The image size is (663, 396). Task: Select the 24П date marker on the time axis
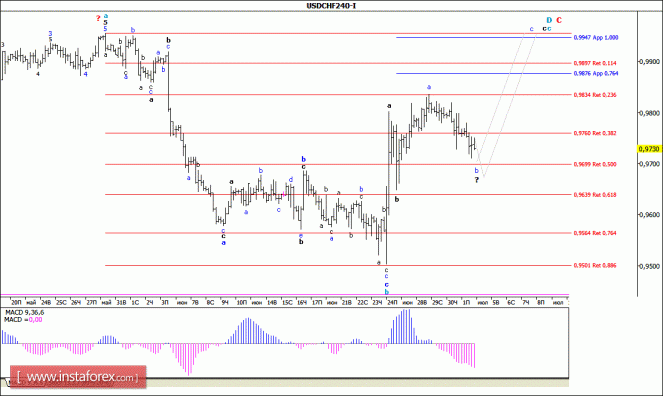click(392, 303)
